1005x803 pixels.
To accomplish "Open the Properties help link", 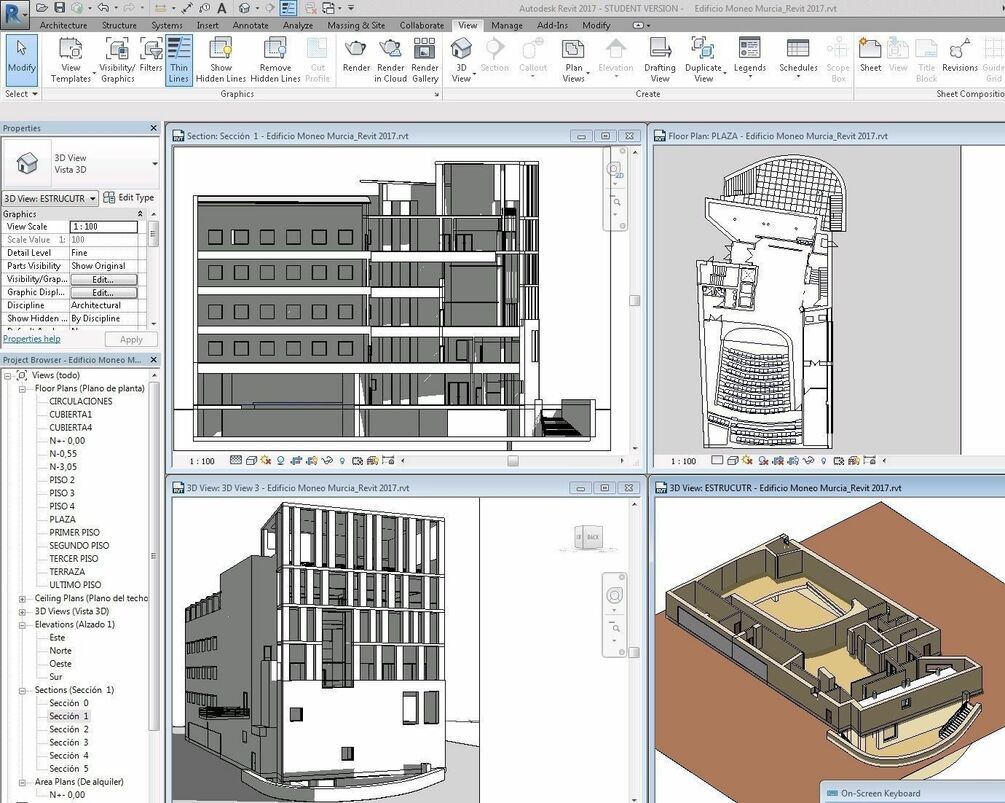I will coord(31,339).
